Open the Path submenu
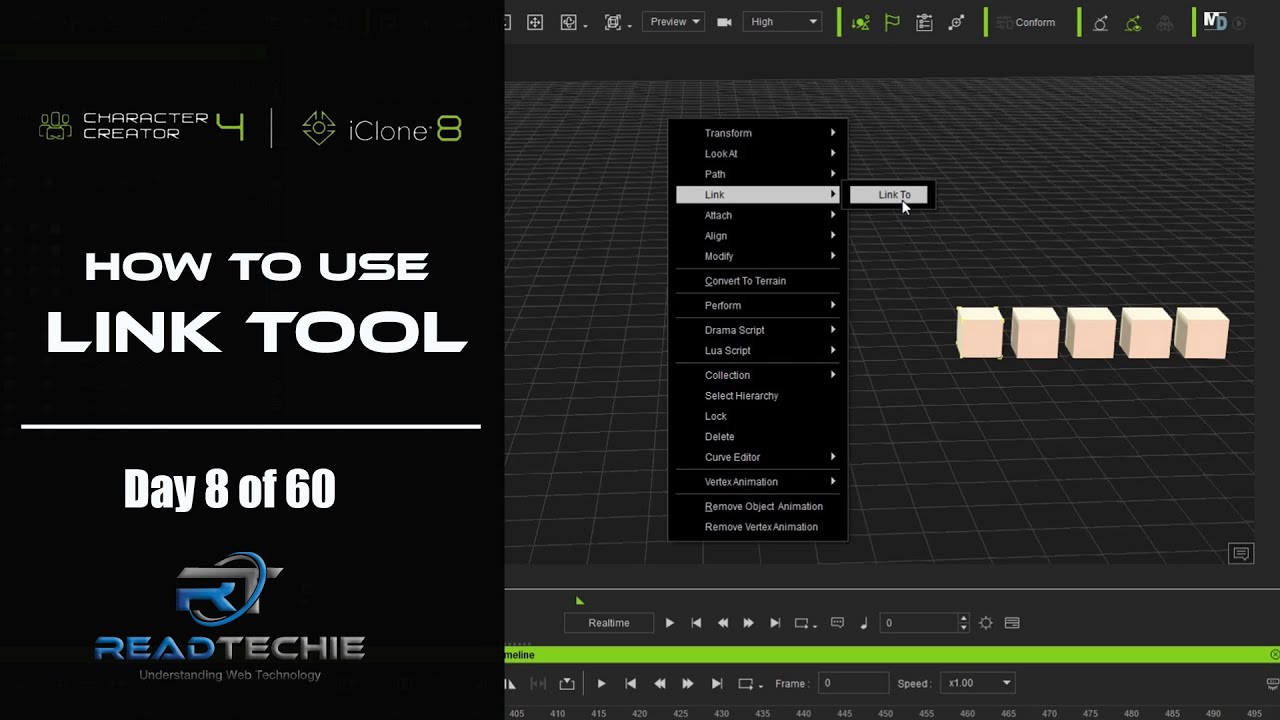 point(757,174)
